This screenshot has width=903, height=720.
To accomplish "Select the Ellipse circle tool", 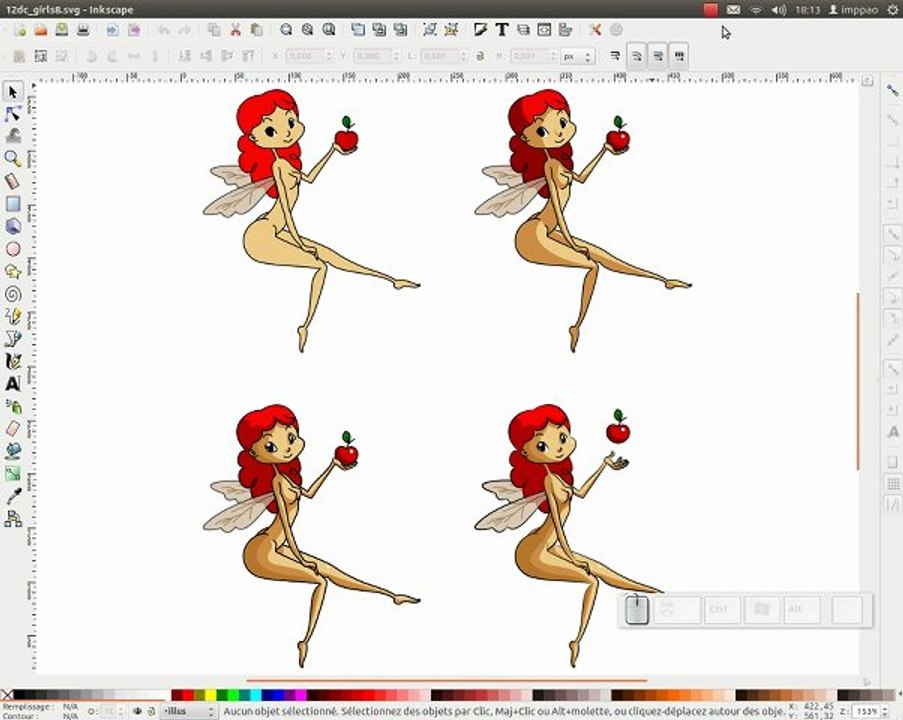I will (13, 249).
